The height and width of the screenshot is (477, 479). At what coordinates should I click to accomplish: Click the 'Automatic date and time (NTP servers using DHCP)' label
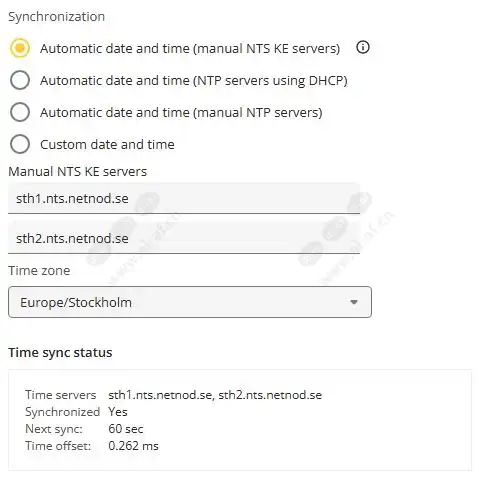[194, 81]
